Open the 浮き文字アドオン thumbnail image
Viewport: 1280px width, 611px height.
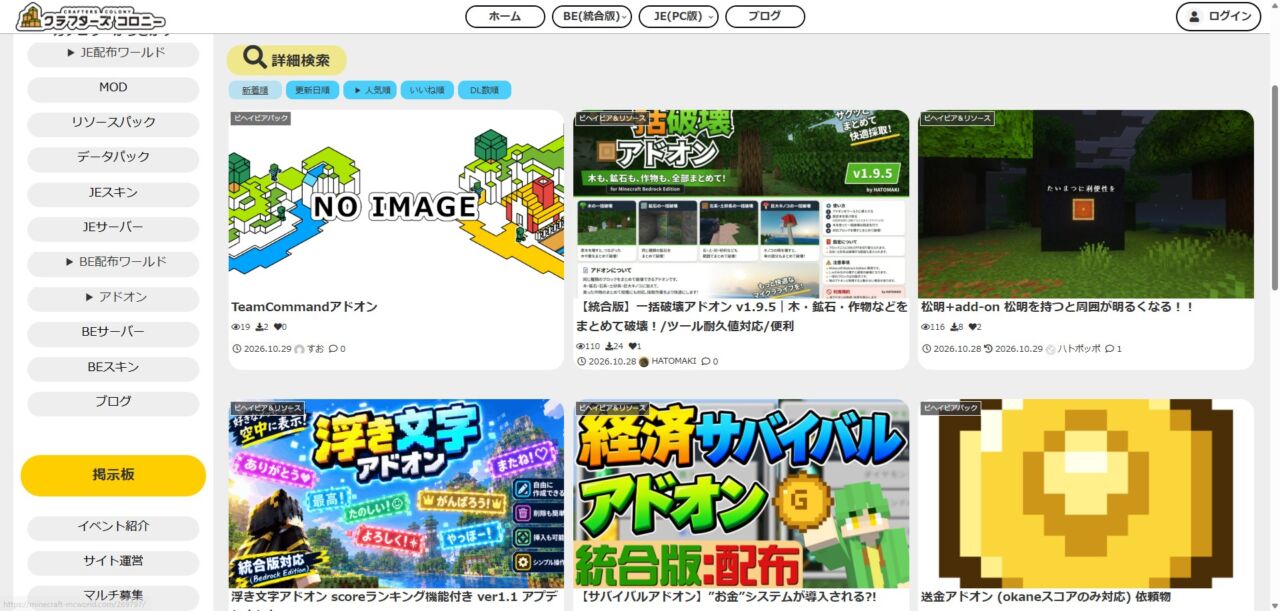396,493
